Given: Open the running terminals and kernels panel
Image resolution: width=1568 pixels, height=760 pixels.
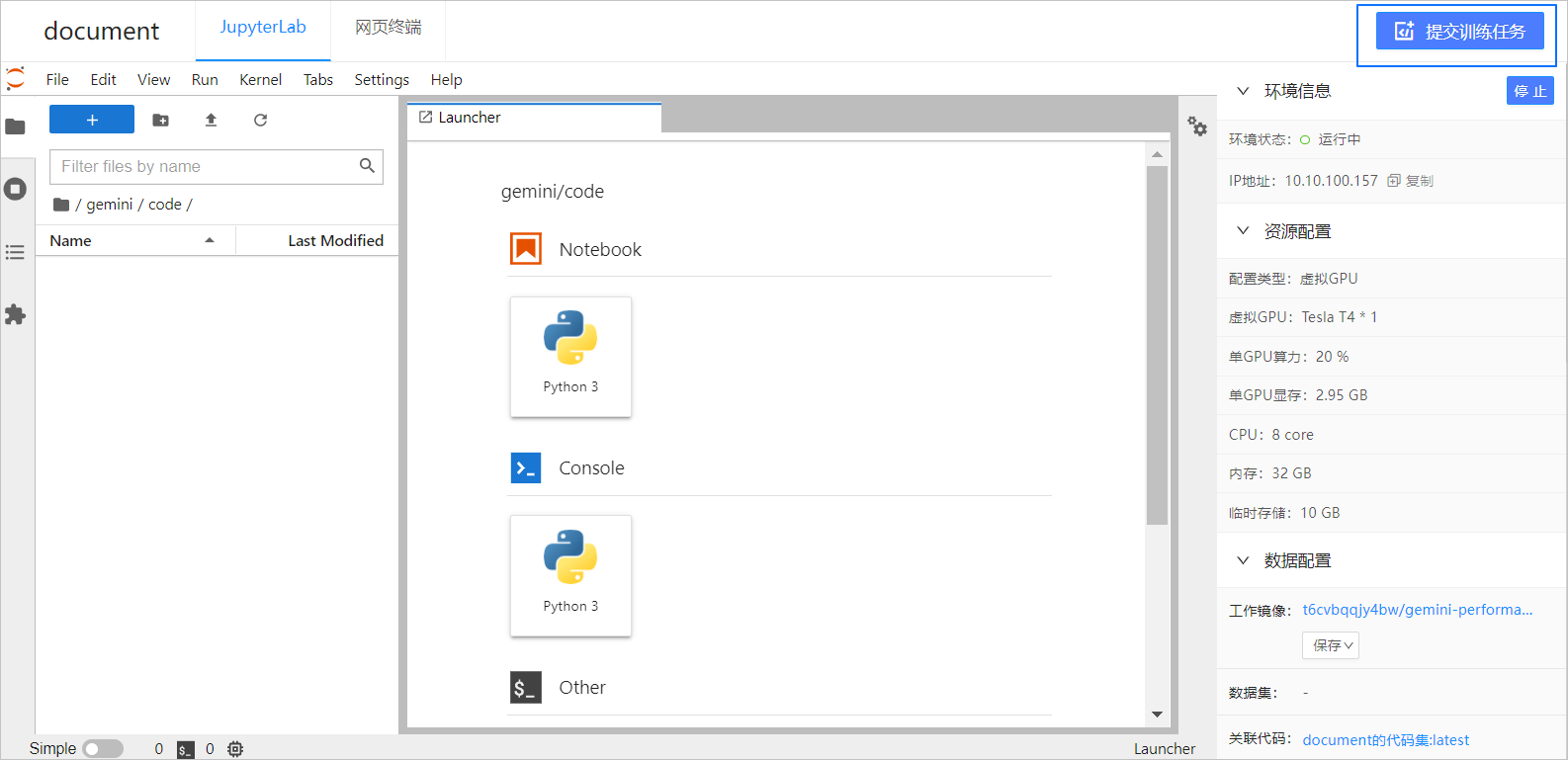Looking at the screenshot, I should [15, 189].
